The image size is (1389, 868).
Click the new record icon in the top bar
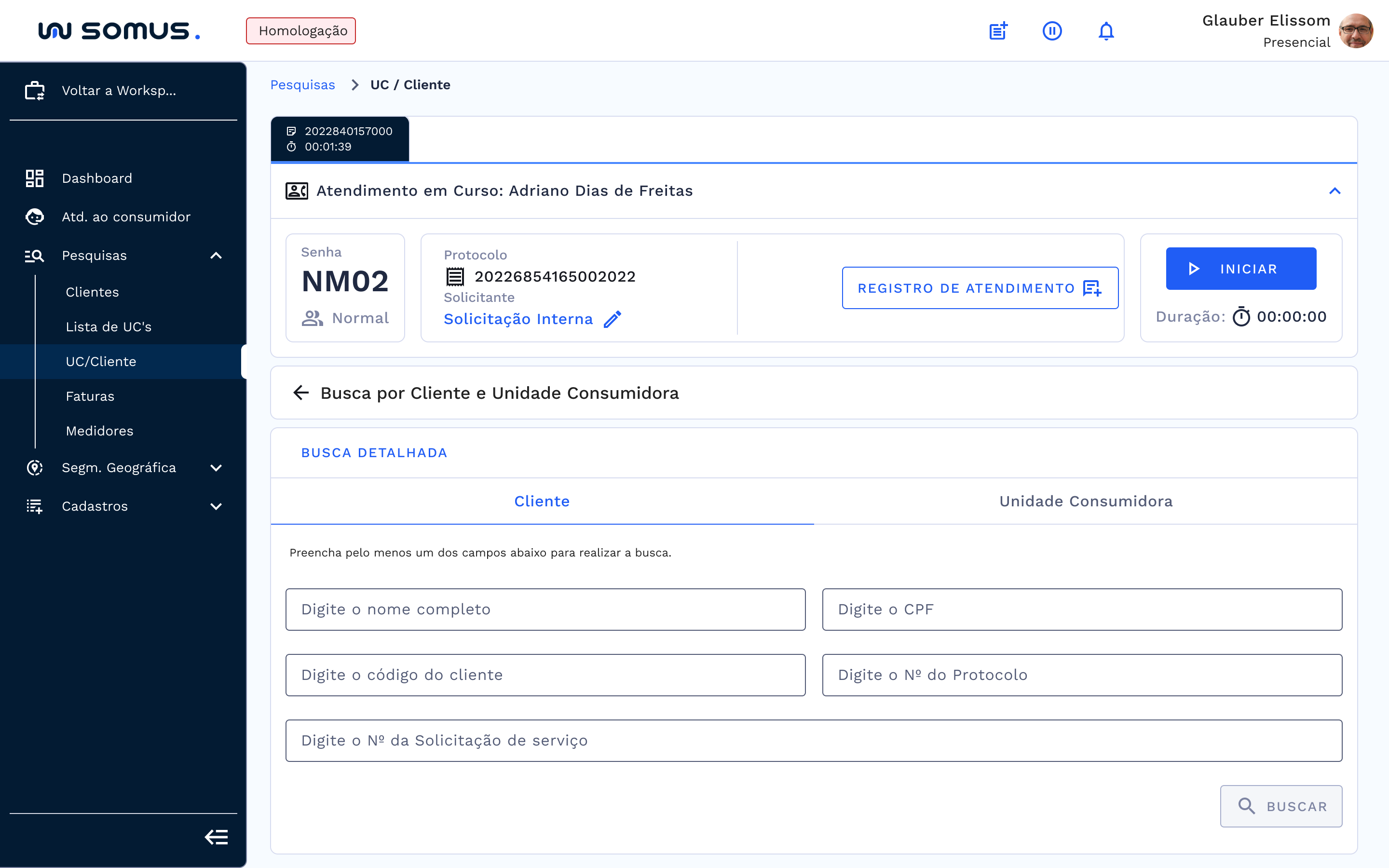point(998,30)
